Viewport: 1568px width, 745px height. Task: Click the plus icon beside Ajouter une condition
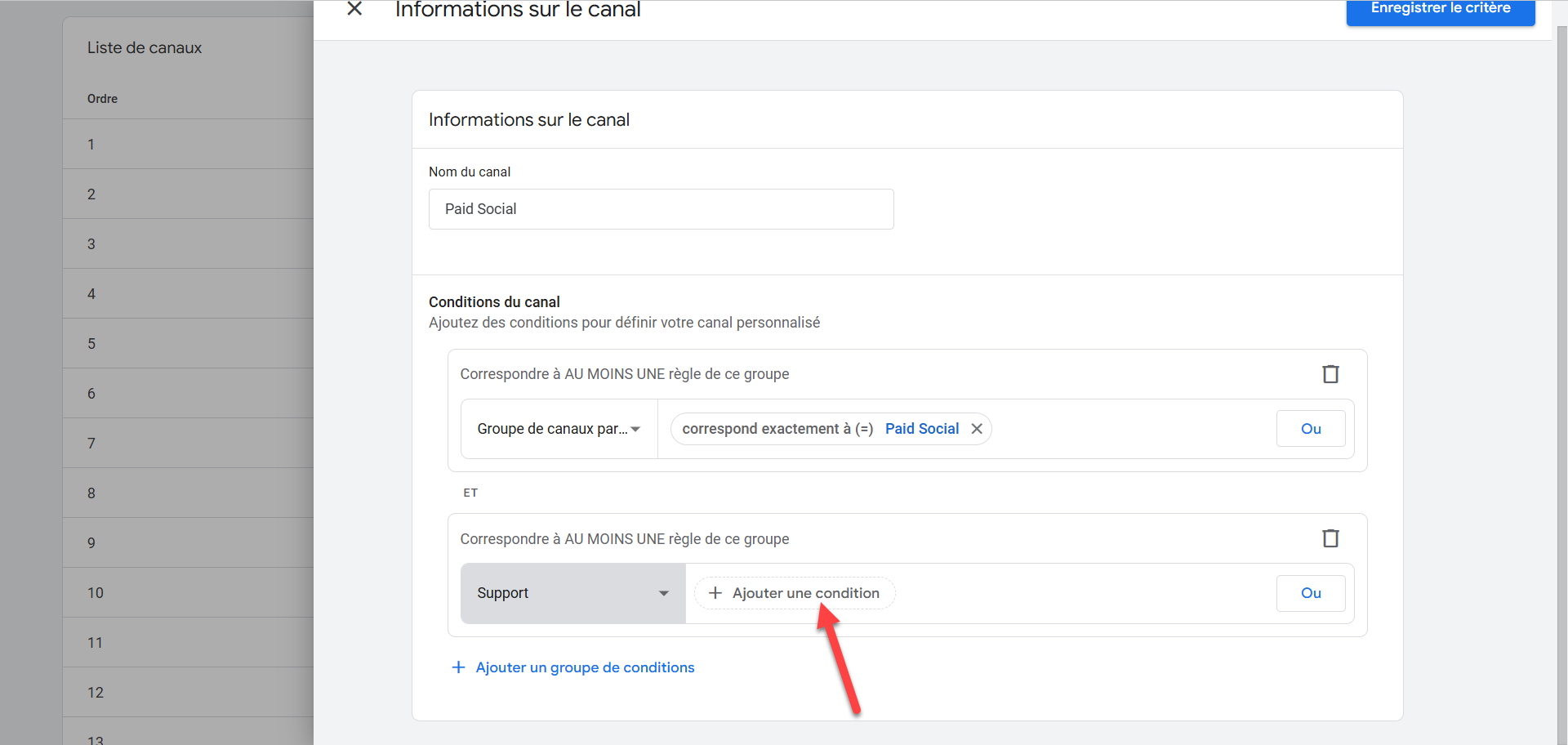[x=715, y=593]
